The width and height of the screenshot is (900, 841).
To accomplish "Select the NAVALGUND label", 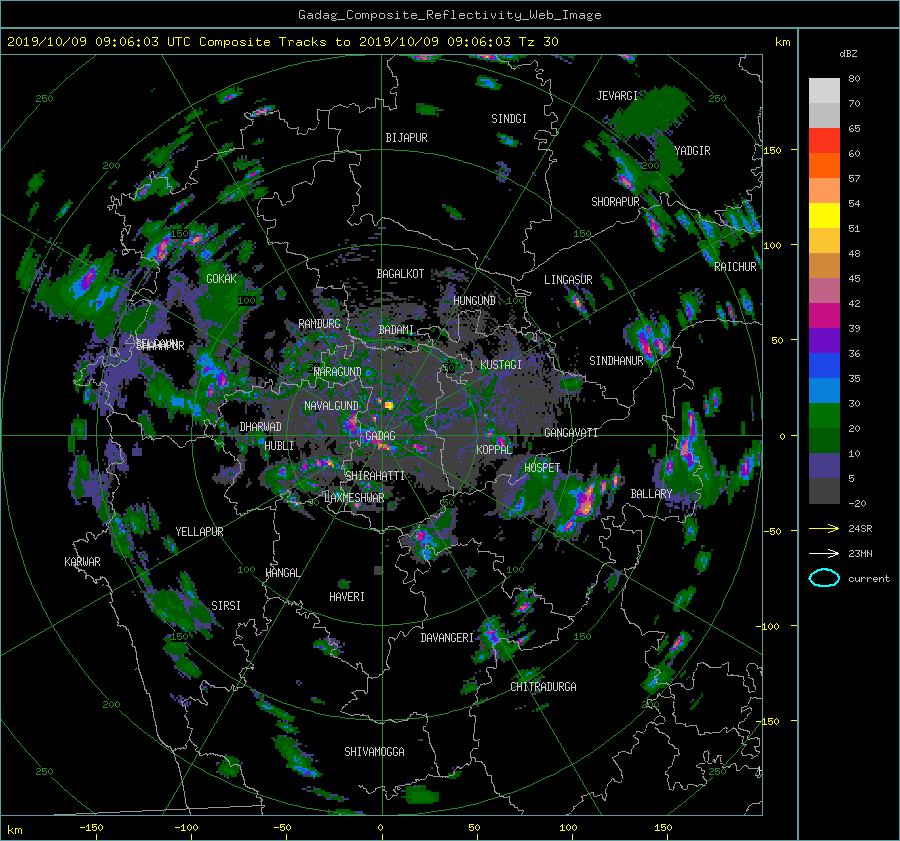I will 331,406.
